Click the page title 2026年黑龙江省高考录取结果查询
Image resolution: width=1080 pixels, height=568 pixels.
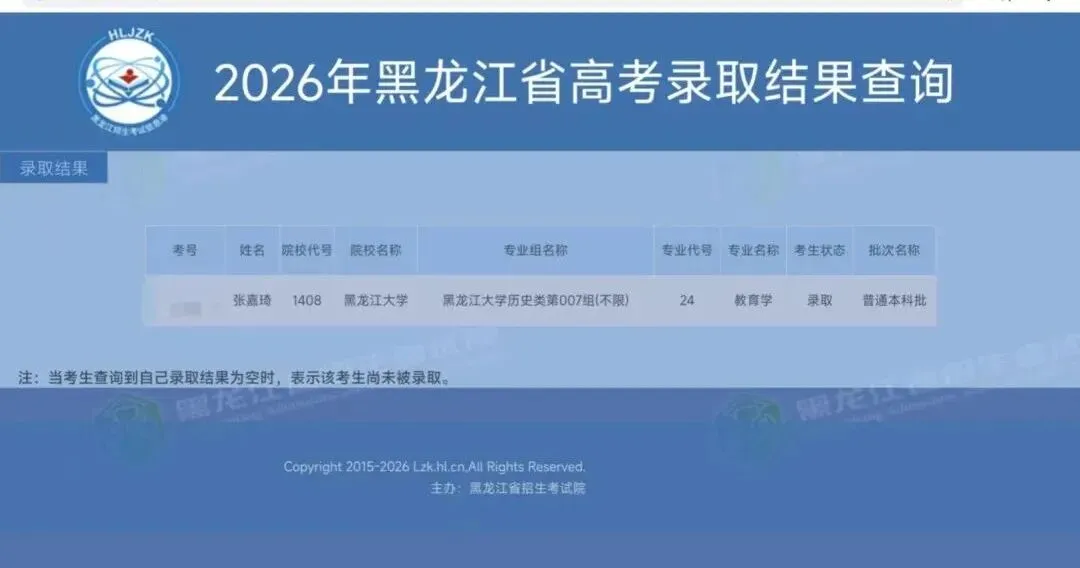(x=583, y=82)
